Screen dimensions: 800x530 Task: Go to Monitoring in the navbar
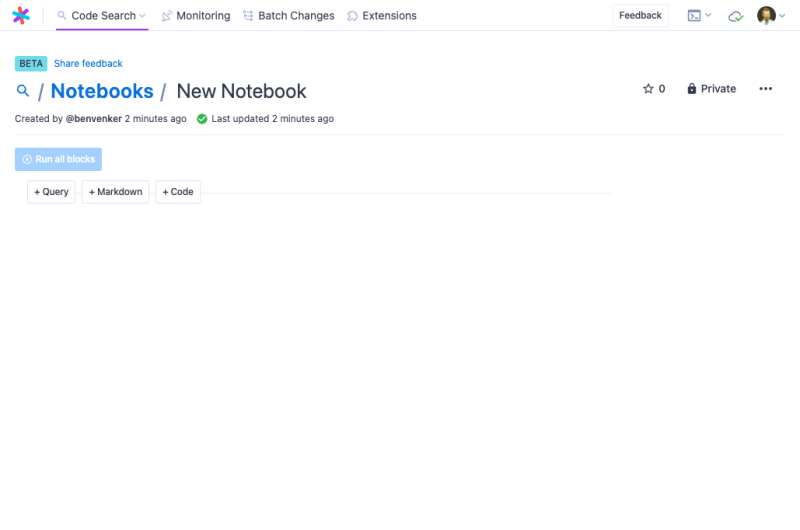click(x=196, y=16)
